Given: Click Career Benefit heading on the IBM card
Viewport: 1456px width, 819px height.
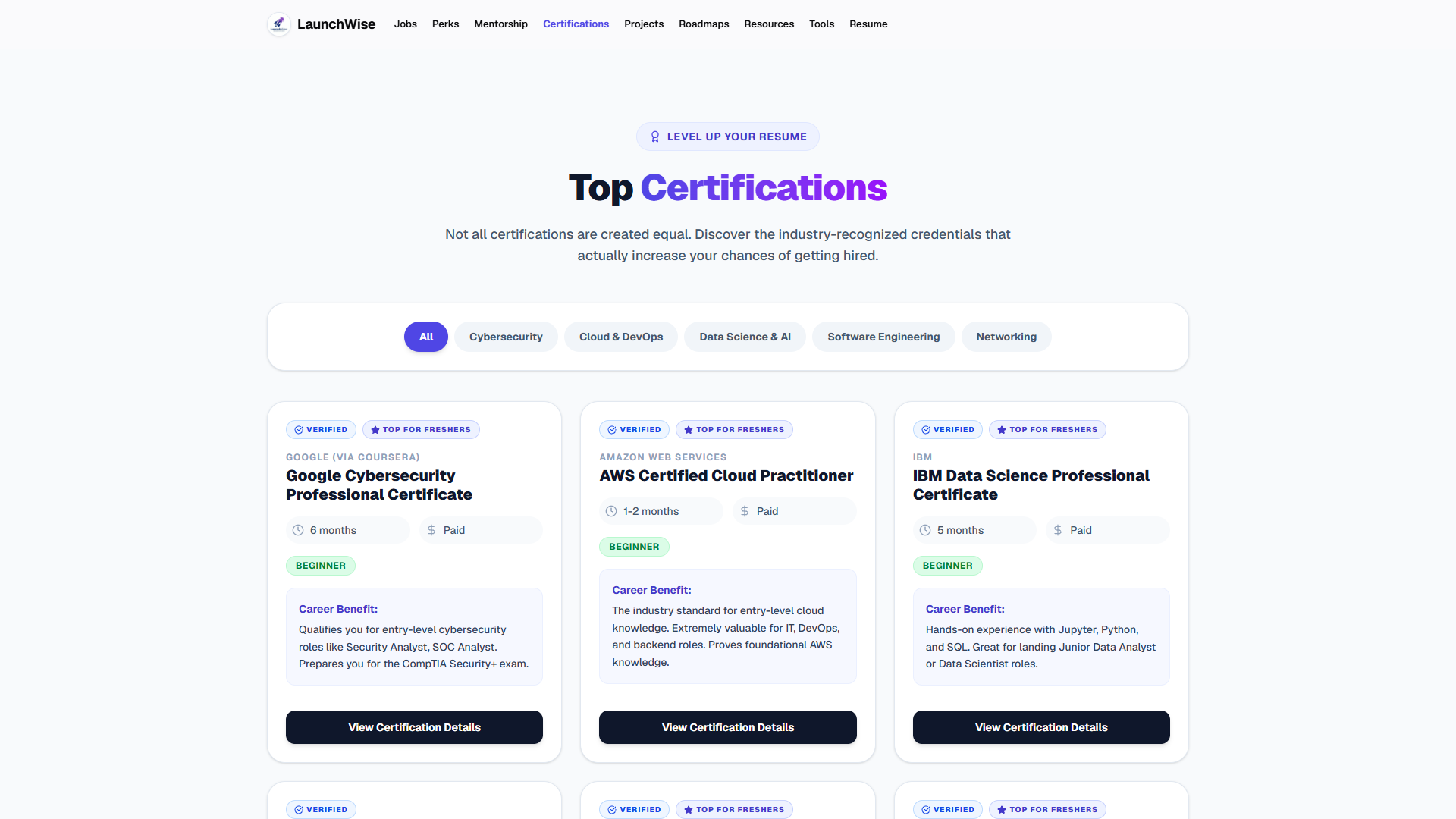Looking at the screenshot, I should [965, 609].
